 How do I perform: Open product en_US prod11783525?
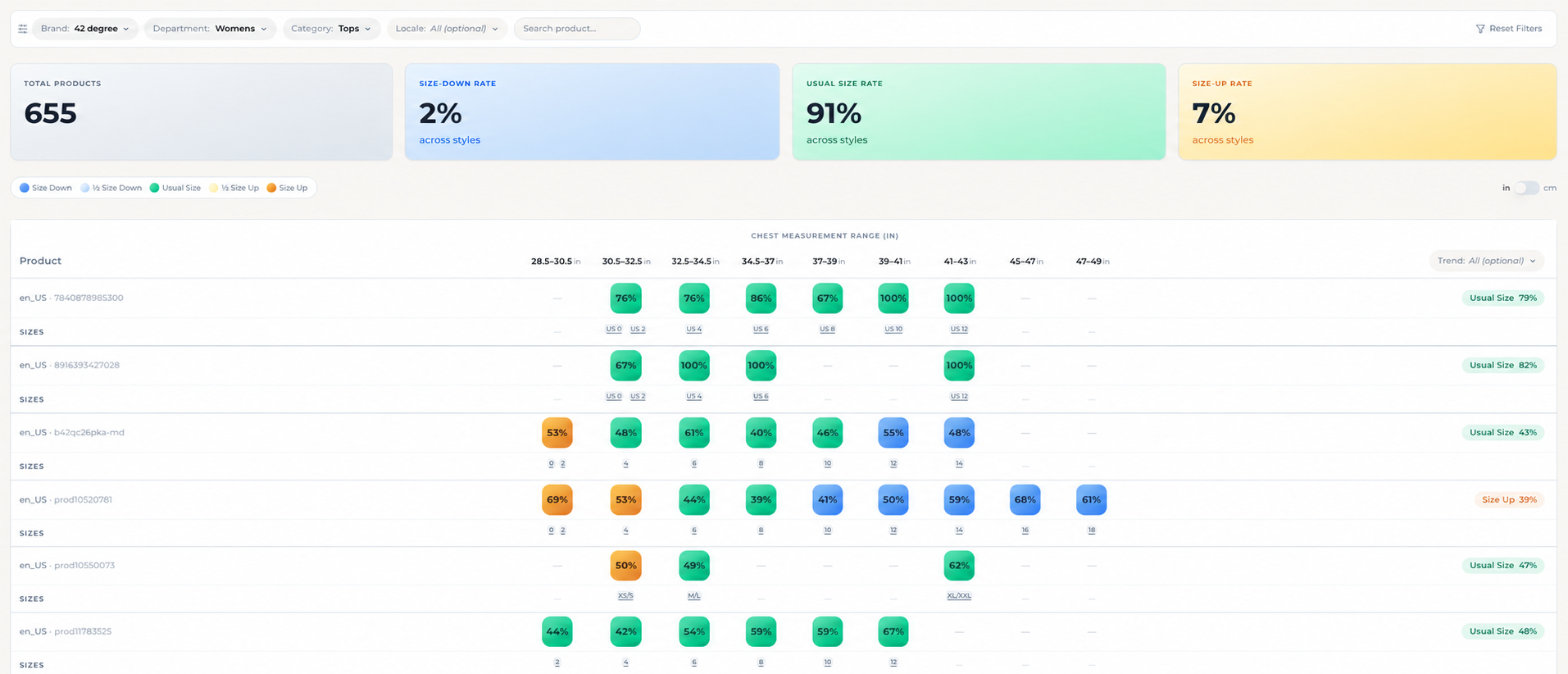(66, 631)
